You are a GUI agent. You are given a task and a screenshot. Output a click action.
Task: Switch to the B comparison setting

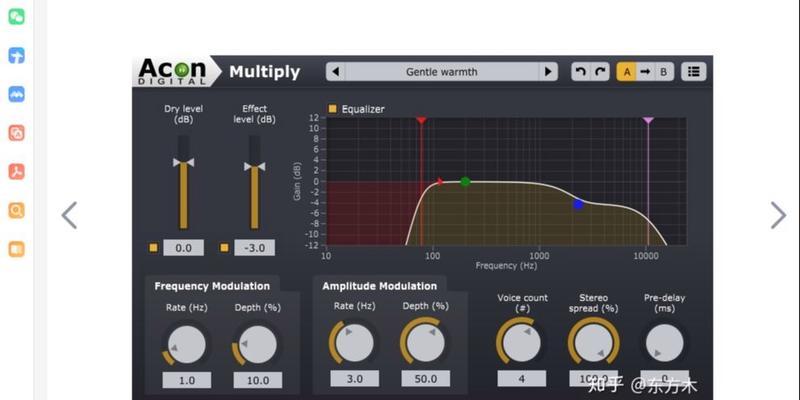(x=664, y=72)
